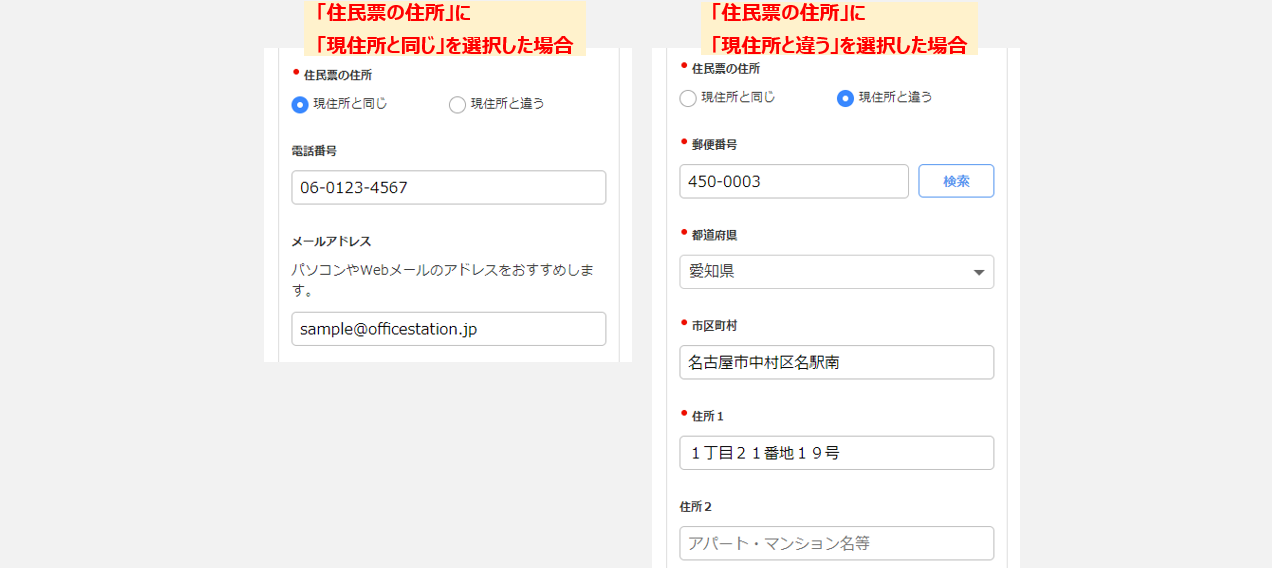1272x568 pixels.
Task: Select 現住所と違う radio in left form
Action: (x=457, y=104)
